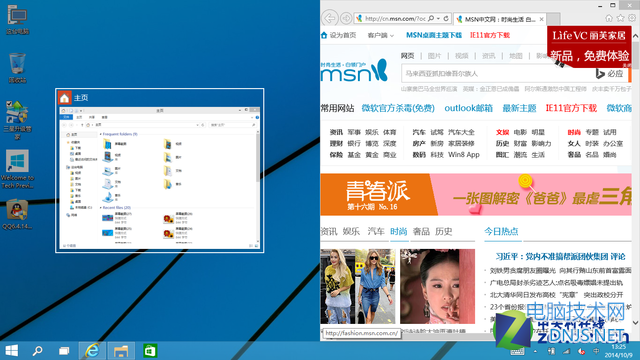Open fashion photo of two women thumbnail

358,286
